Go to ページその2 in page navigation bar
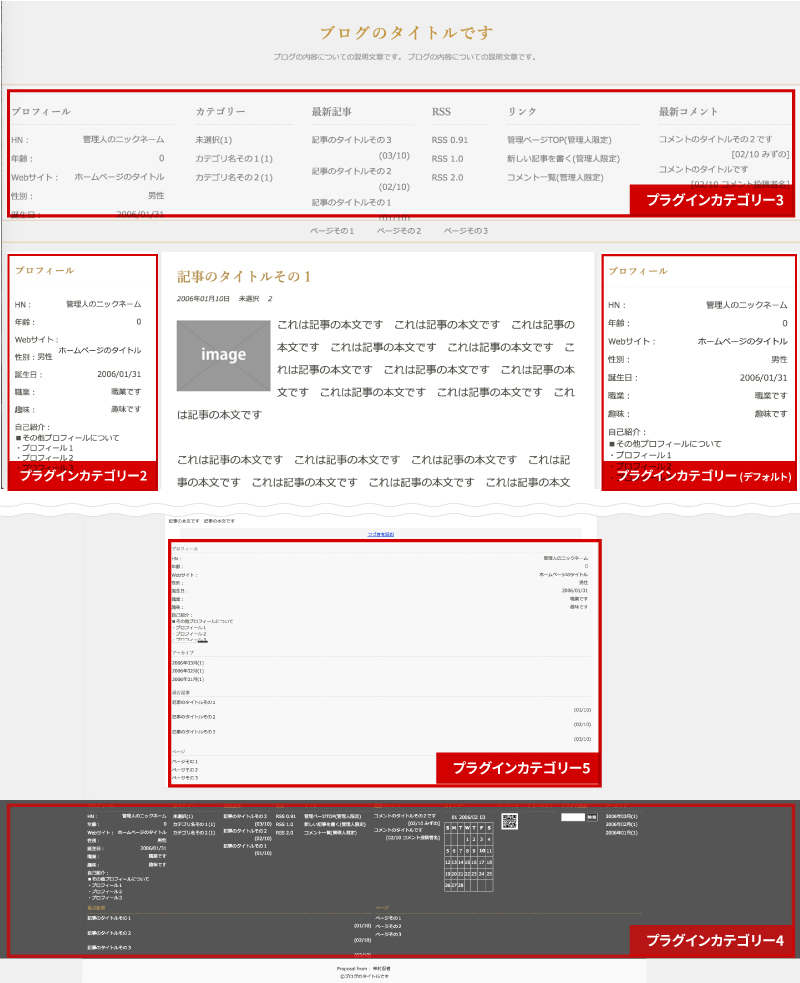Viewport: 800px width, 983px height. 399,231
